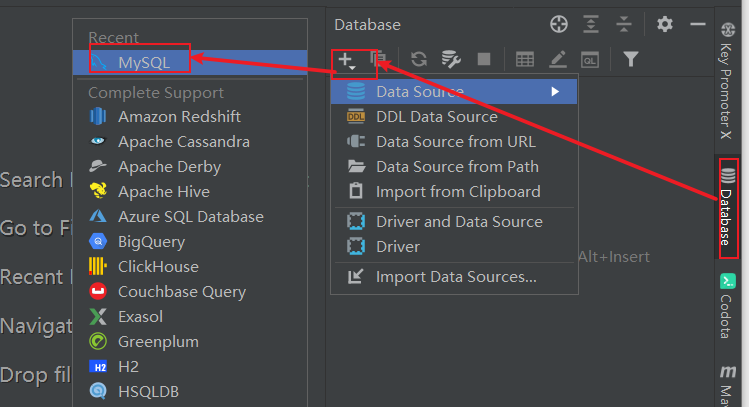Select Apache Derby data source
Viewport: 749px width, 407px height.
pos(190,167)
